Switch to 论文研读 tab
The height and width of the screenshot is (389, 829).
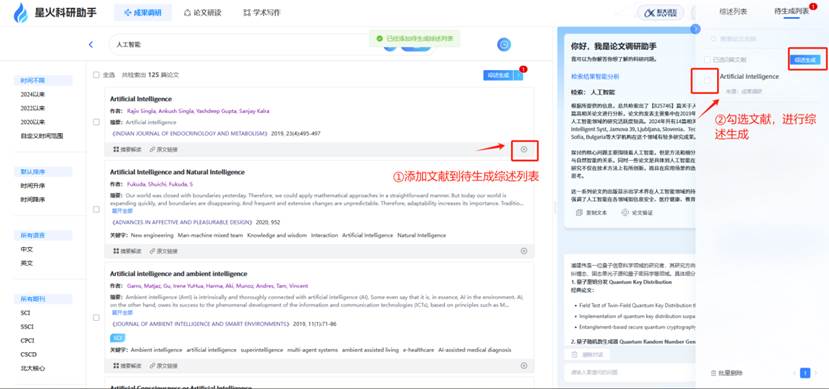click(x=203, y=13)
